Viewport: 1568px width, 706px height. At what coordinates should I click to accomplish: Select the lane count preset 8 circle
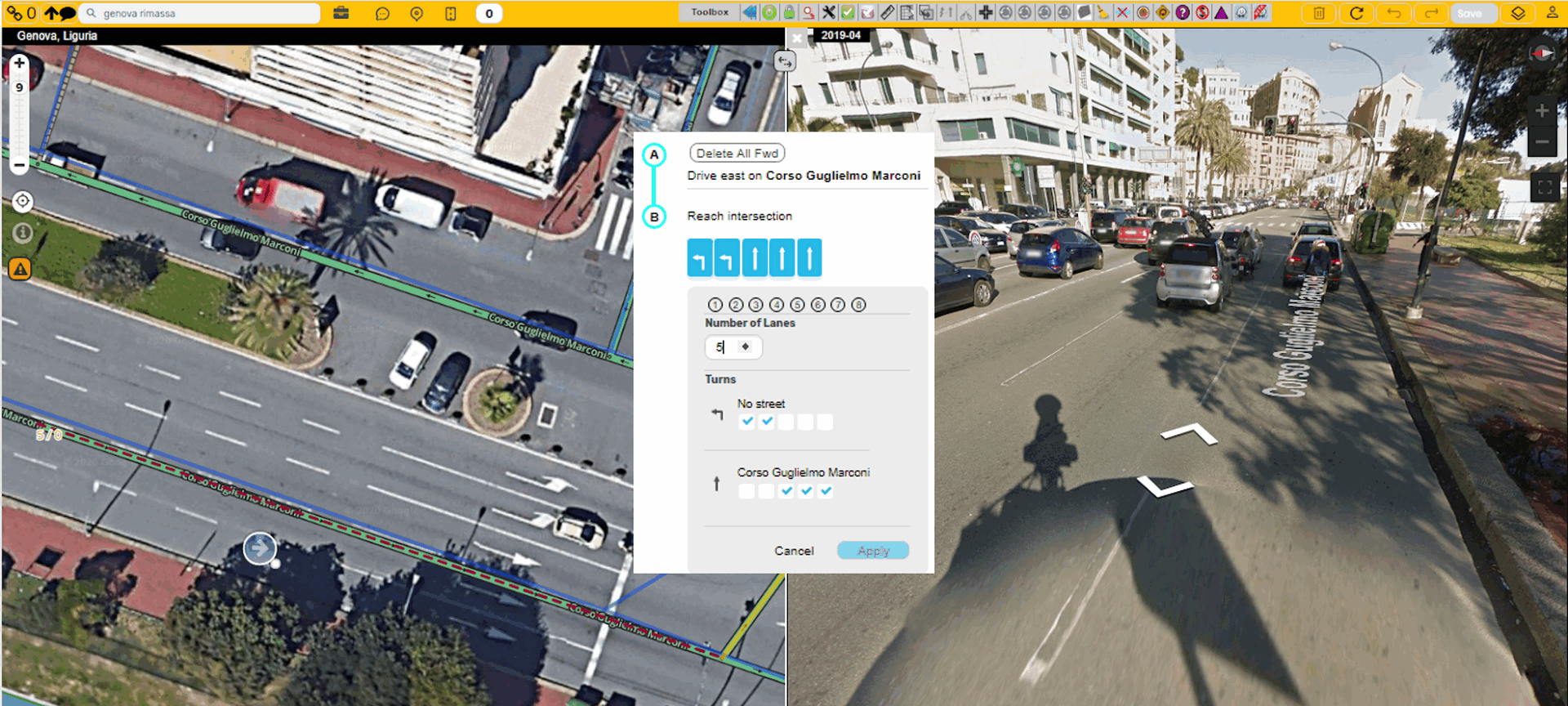(858, 305)
